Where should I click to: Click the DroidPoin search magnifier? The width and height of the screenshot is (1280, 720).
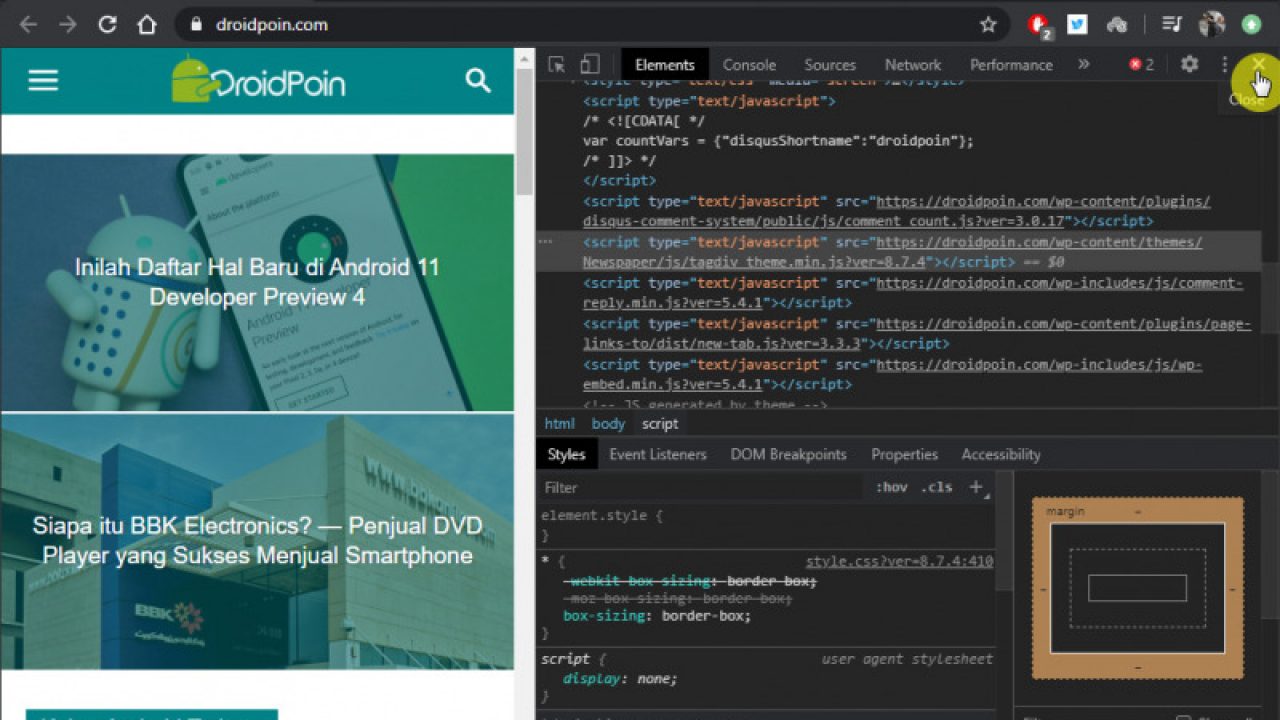click(x=478, y=81)
